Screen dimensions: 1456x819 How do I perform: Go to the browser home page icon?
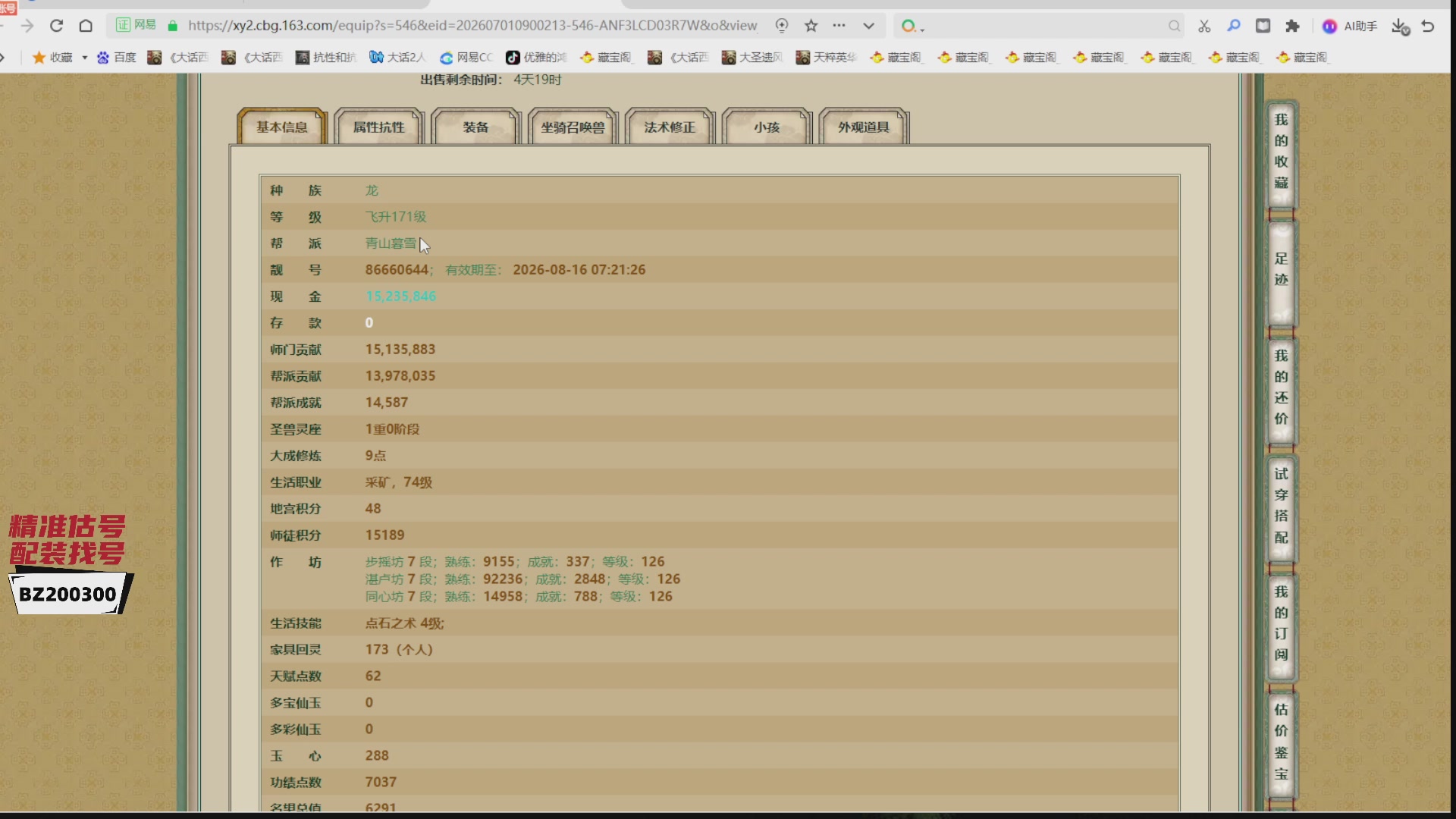pyautogui.click(x=86, y=26)
